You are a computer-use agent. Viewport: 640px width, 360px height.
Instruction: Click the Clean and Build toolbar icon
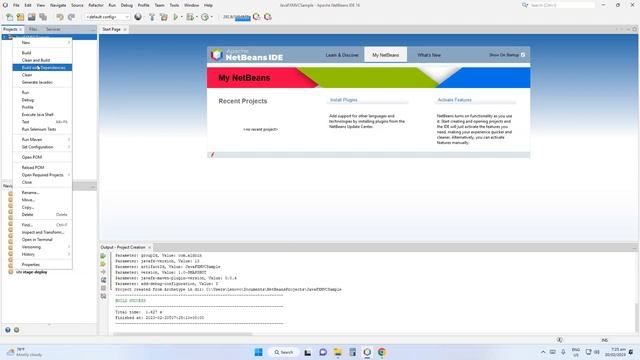pyautogui.click(x=164, y=17)
